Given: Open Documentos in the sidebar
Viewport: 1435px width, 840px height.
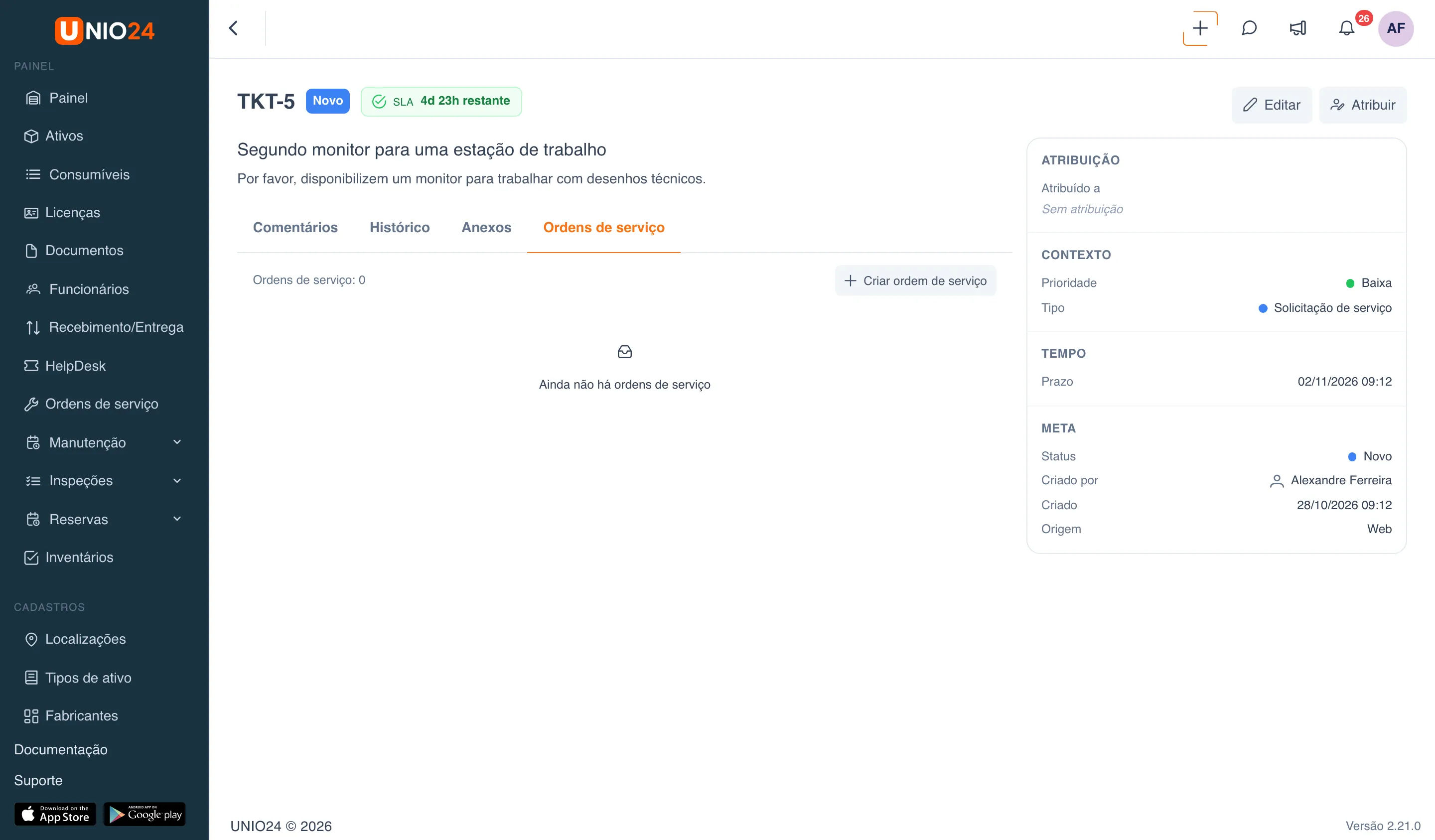Looking at the screenshot, I should 104,251.
